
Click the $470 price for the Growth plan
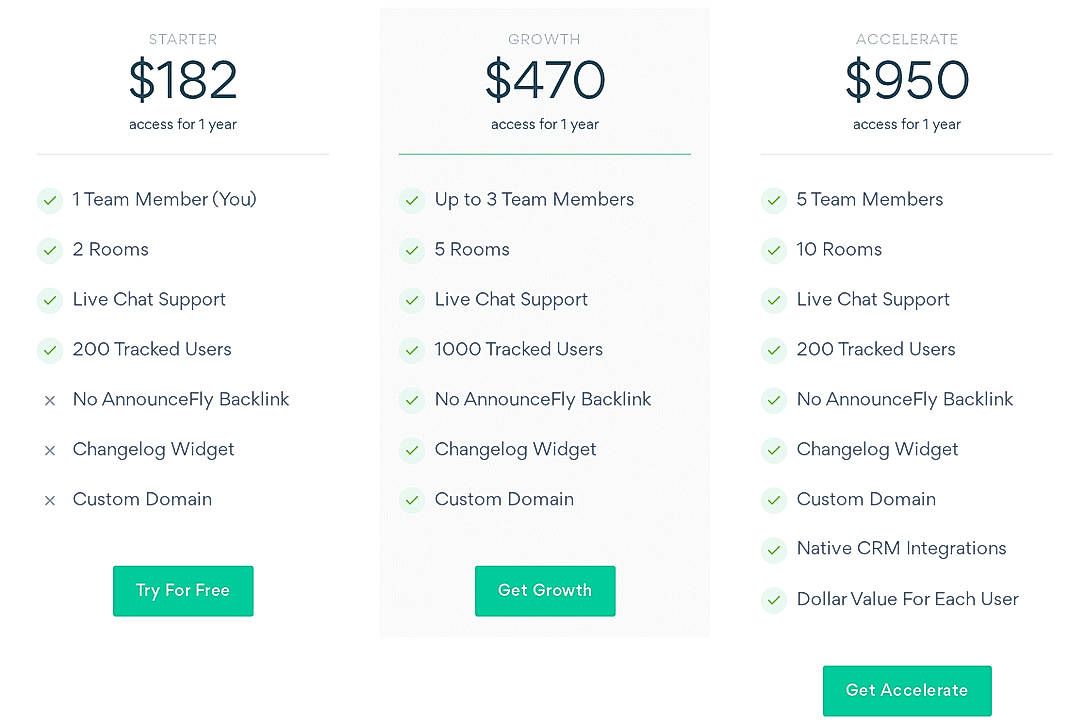coord(545,81)
